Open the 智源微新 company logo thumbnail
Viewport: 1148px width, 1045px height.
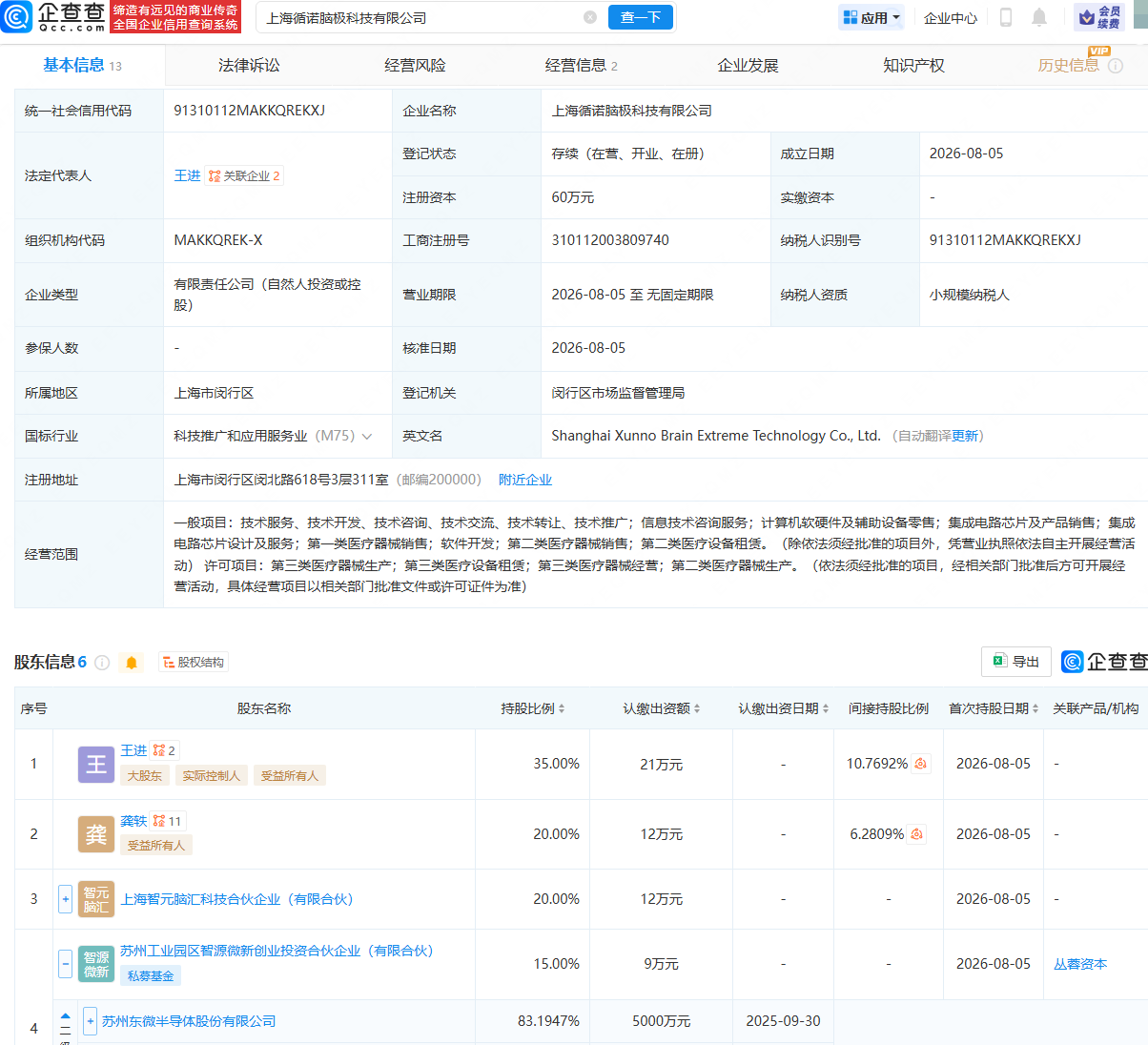(x=96, y=964)
